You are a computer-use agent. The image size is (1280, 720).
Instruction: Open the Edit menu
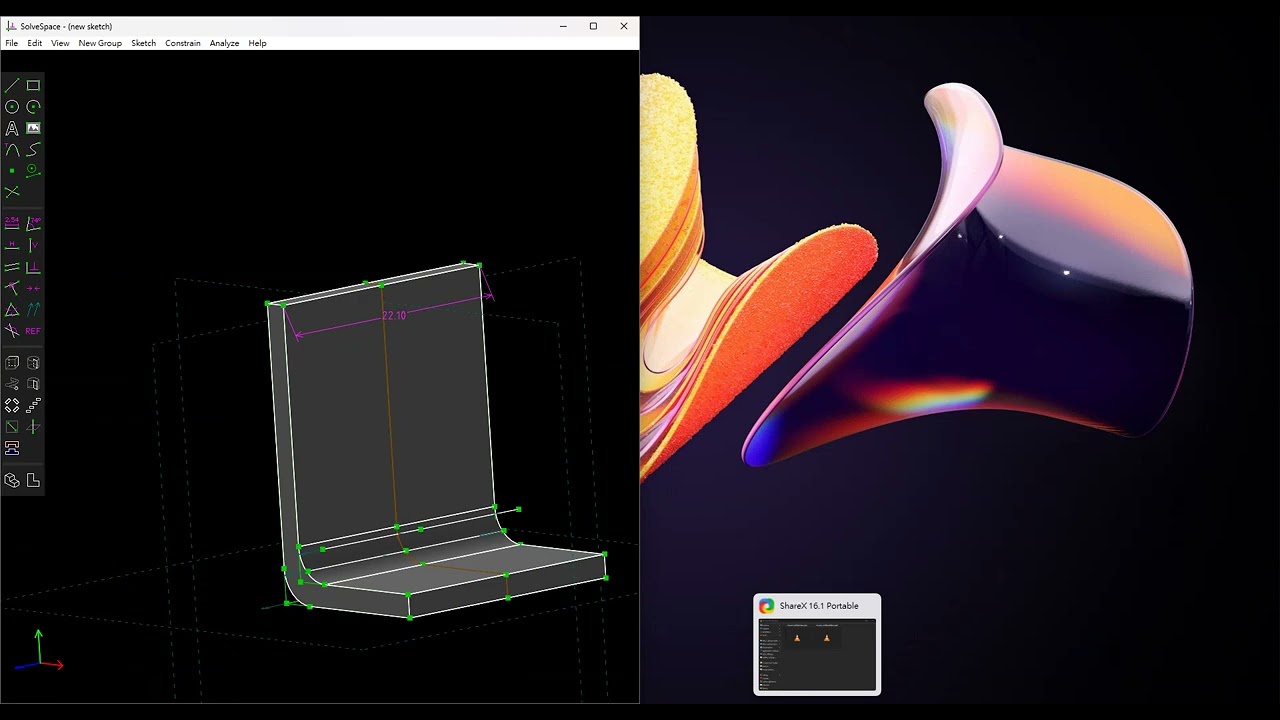(35, 43)
